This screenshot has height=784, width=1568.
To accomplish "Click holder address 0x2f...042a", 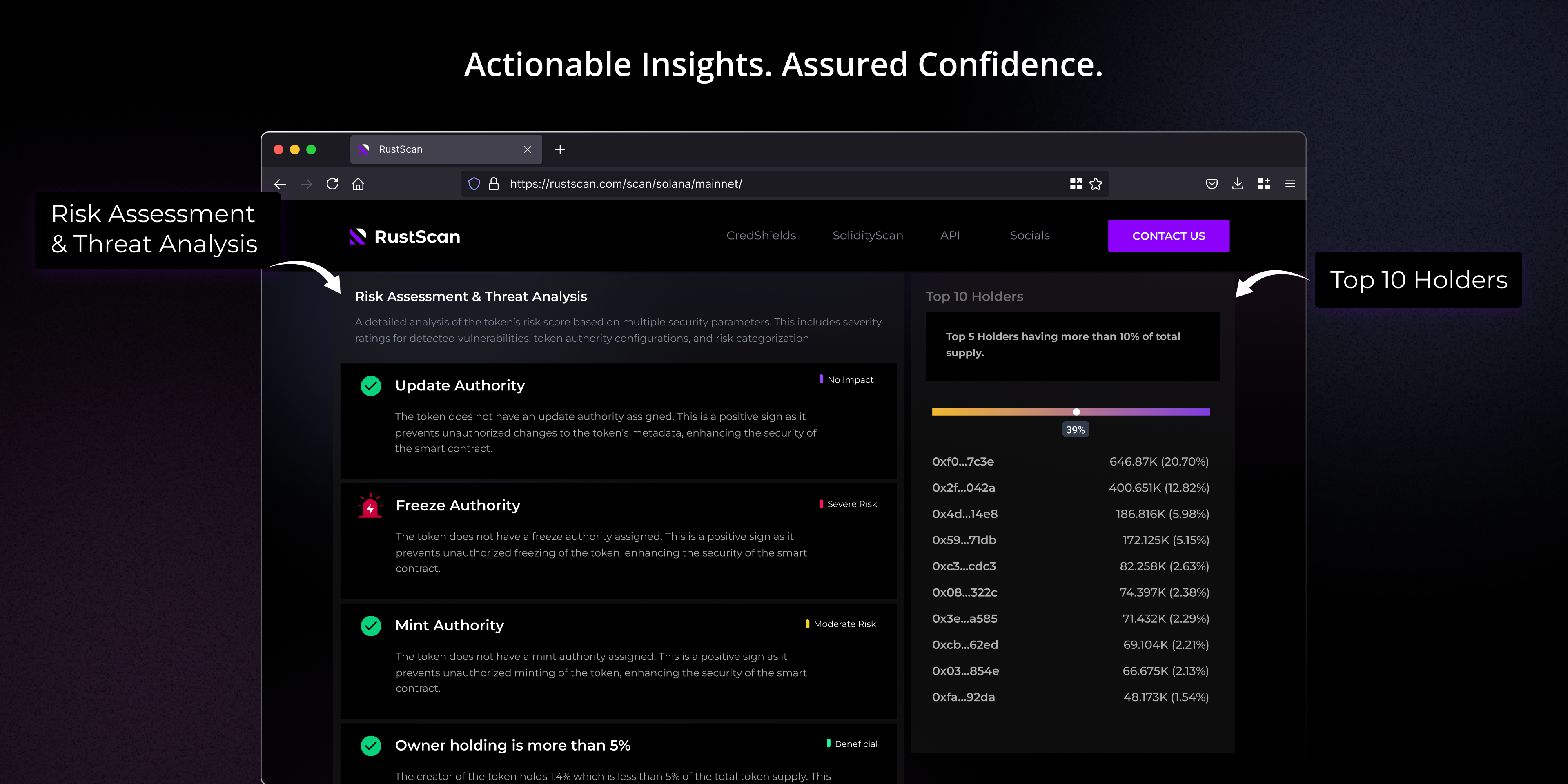I will coord(964,488).
